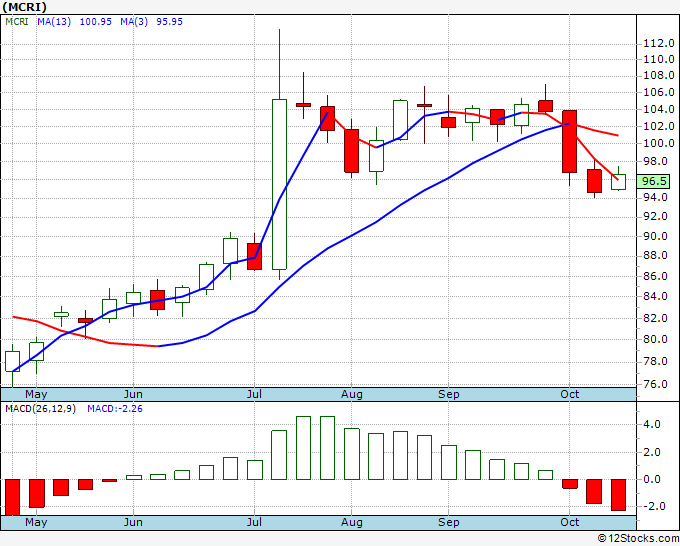Click the green MCRI legend text

pos(17,22)
